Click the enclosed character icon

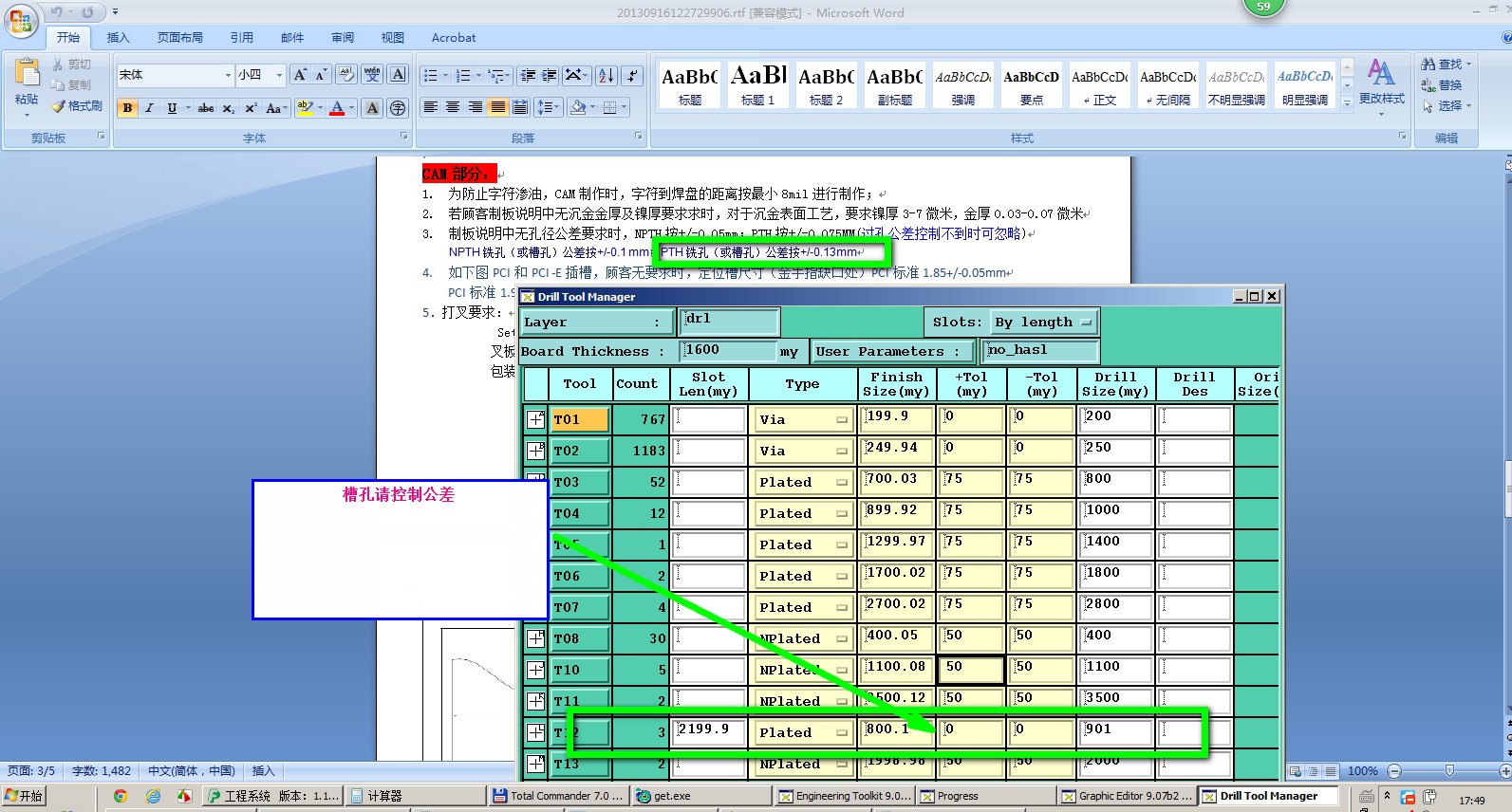(398, 108)
